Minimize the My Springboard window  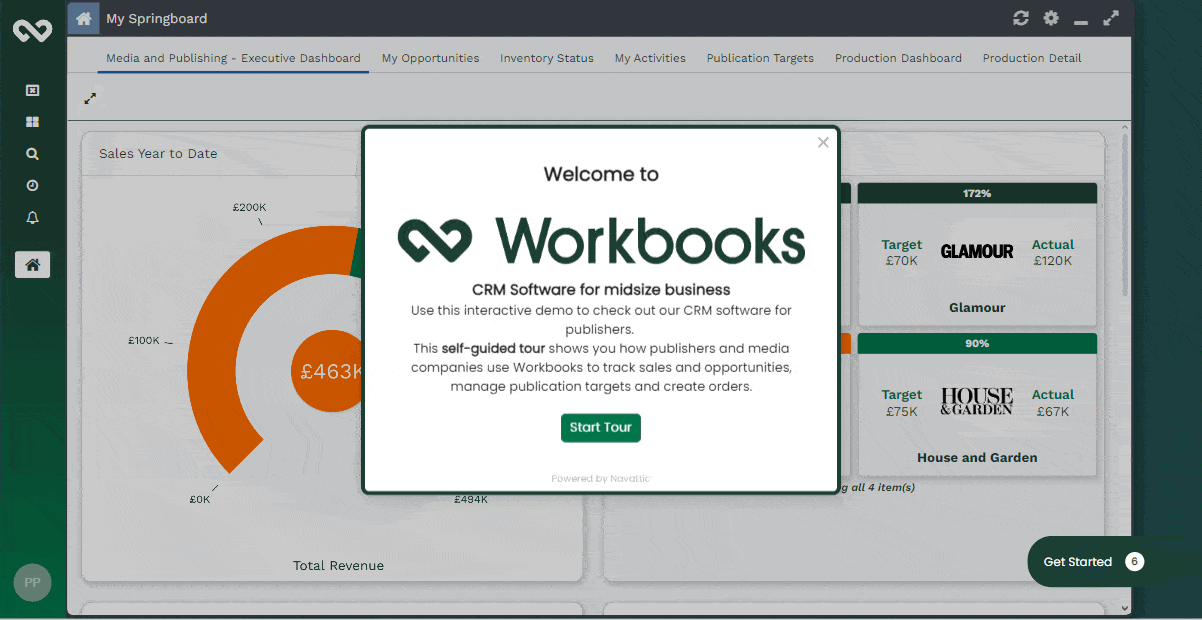click(1081, 20)
